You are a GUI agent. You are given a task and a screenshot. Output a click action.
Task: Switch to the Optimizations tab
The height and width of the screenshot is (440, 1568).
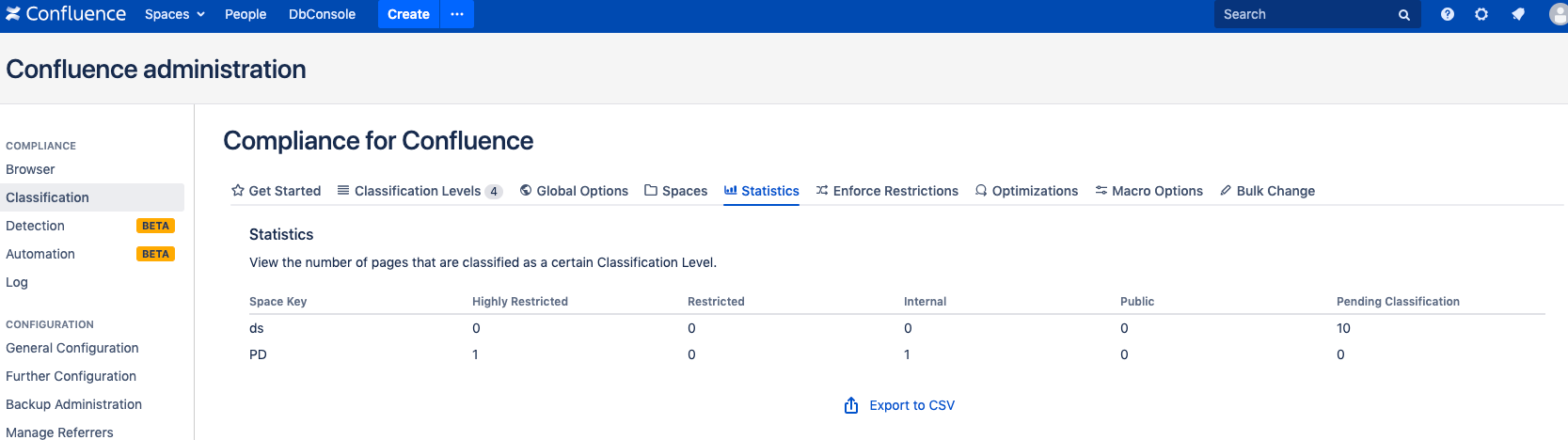click(1026, 191)
